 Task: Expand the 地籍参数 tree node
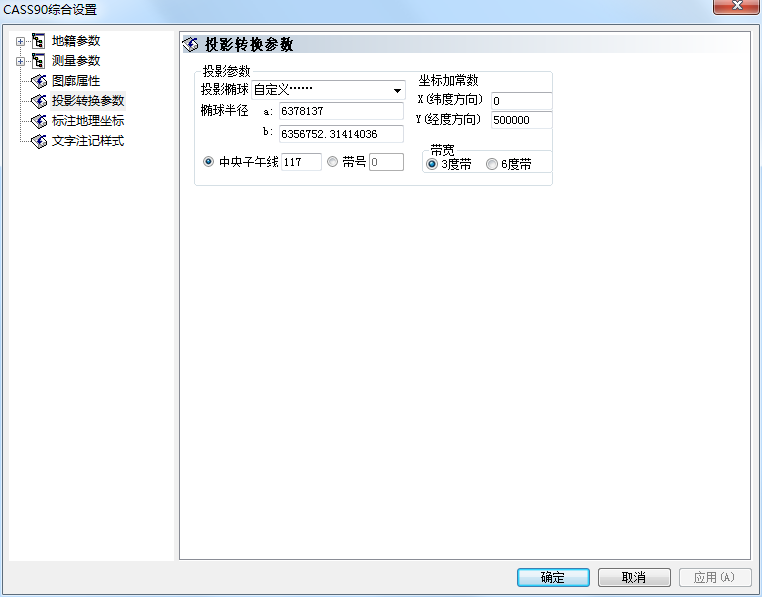pyautogui.click(x=20, y=41)
